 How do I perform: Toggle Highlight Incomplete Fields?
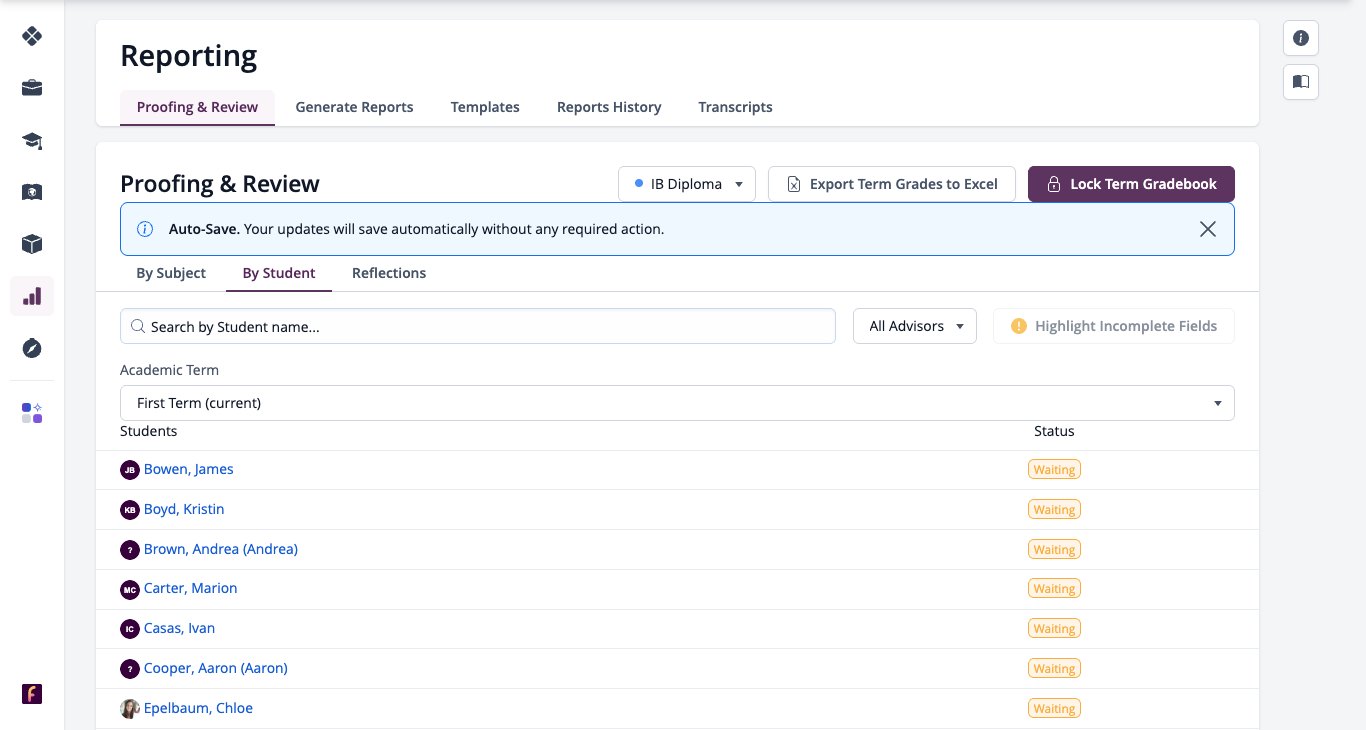1114,326
